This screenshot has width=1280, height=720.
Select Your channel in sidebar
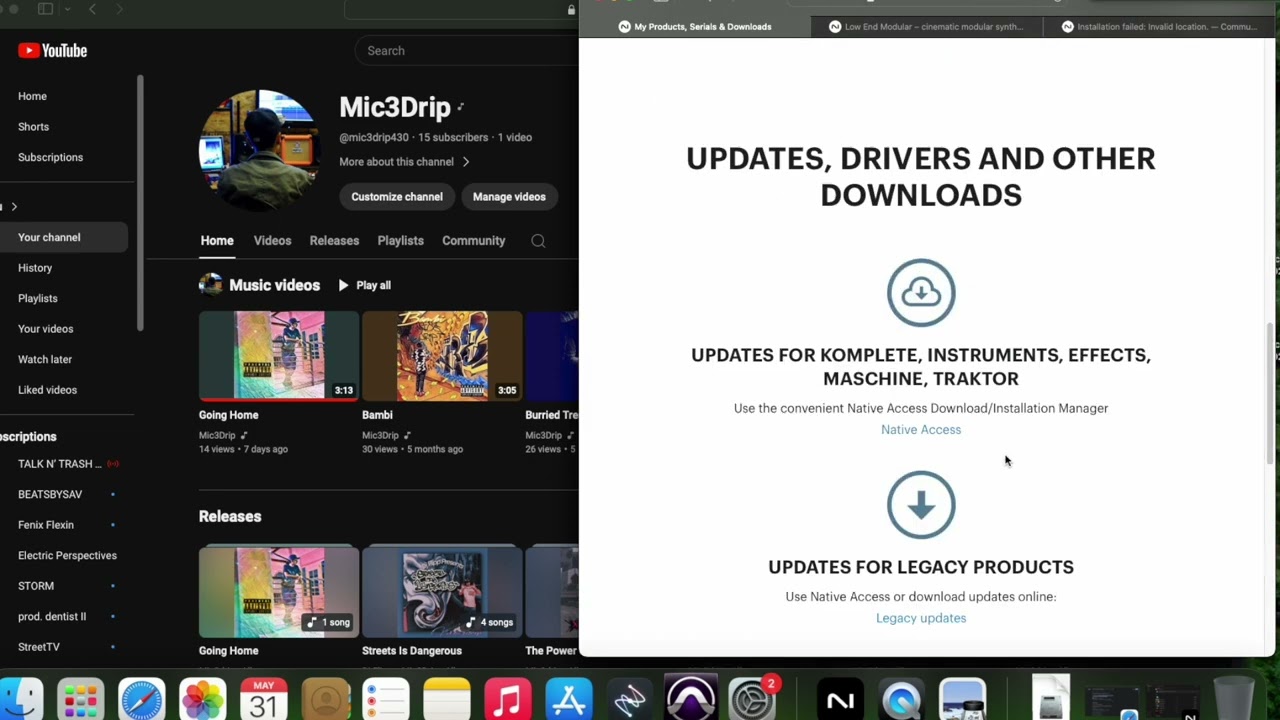(x=64, y=238)
